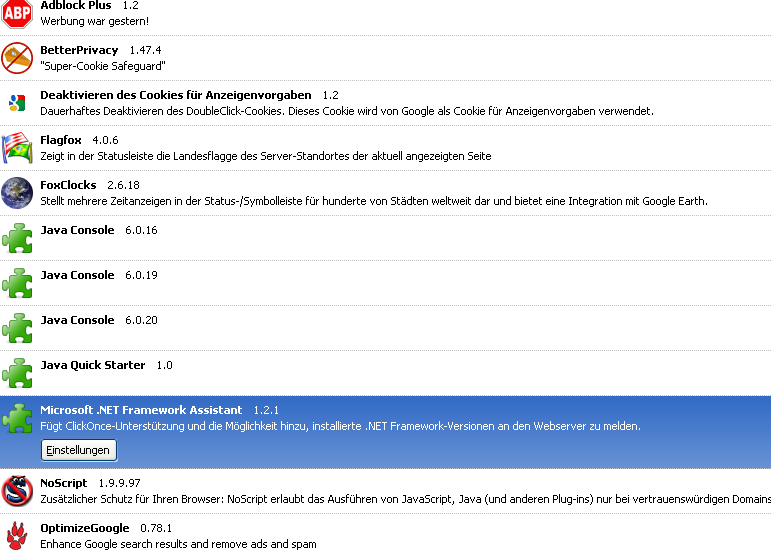Click BetterPrivacy version number 1.47.4
This screenshot has height=554, width=771.
tap(145, 50)
